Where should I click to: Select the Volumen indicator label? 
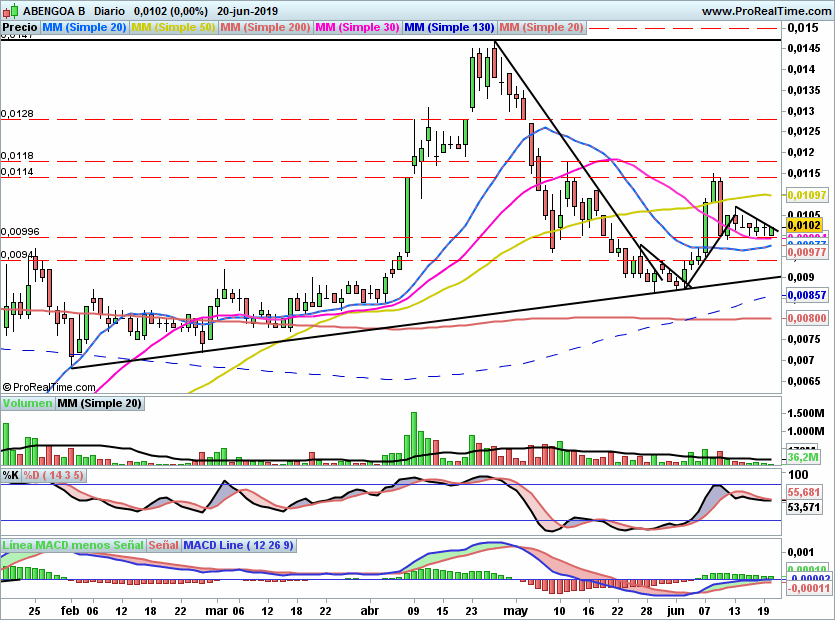[27, 403]
